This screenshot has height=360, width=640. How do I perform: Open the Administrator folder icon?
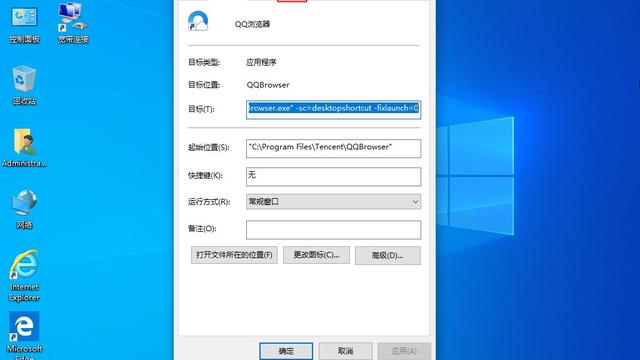[24, 148]
